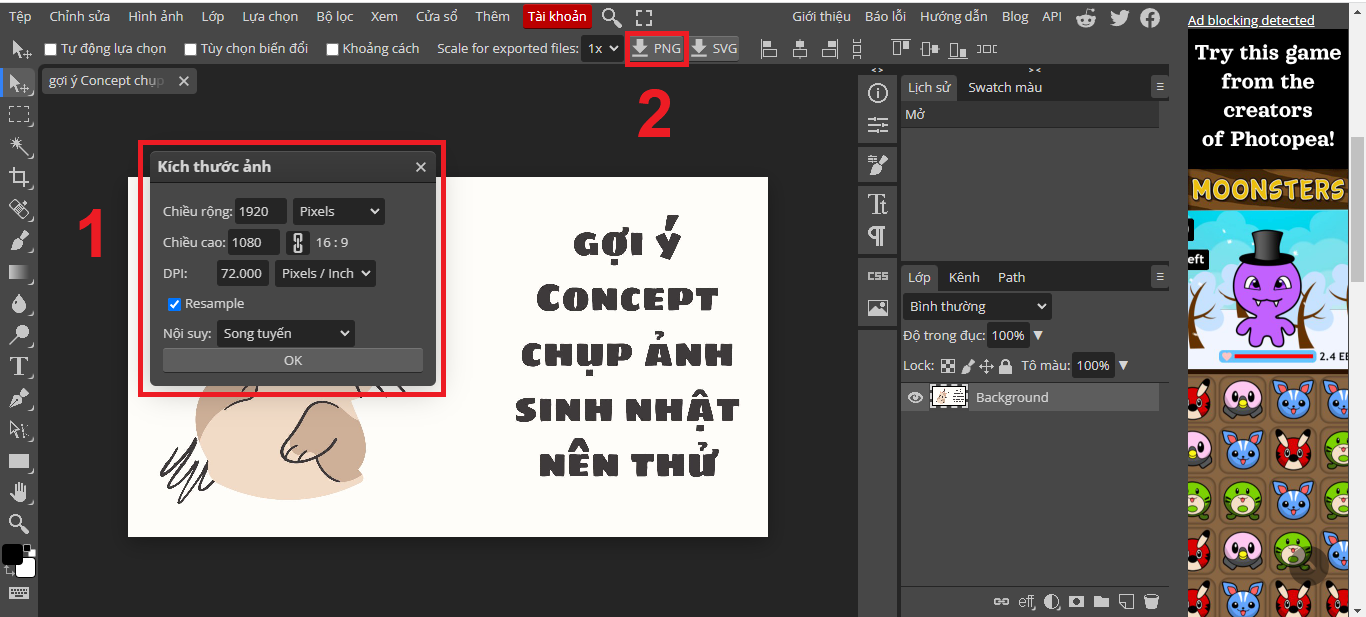Switch to the Kênh tab
This screenshot has width=1366, height=617.
pyautogui.click(x=964, y=277)
